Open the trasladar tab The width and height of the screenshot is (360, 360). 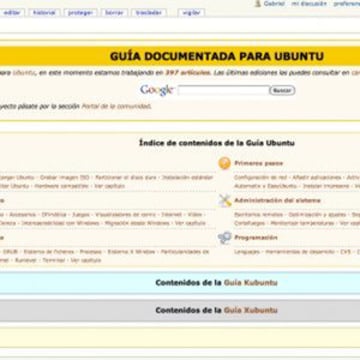(149, 13)
